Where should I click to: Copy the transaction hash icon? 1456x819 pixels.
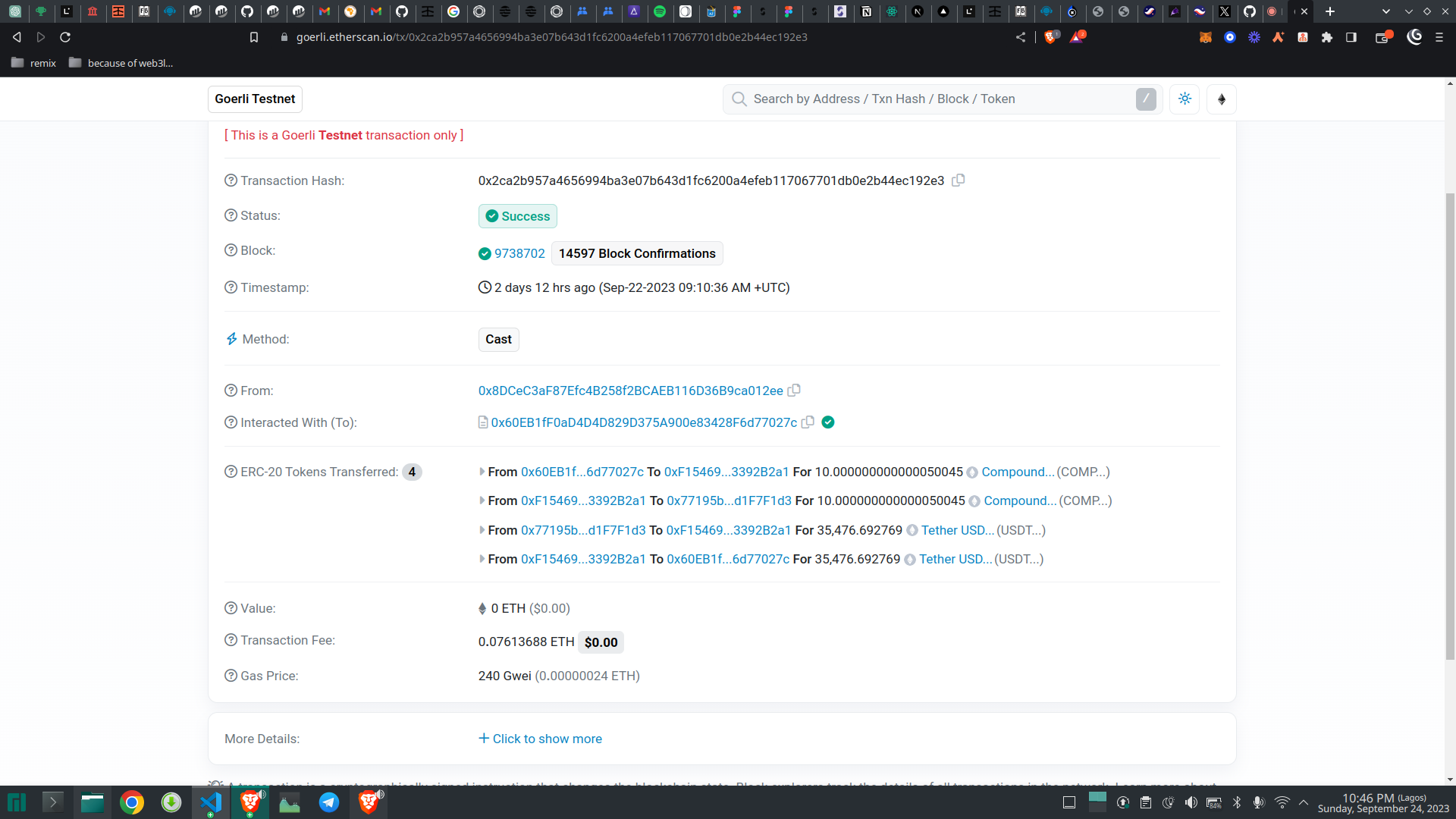coord(958,180)
